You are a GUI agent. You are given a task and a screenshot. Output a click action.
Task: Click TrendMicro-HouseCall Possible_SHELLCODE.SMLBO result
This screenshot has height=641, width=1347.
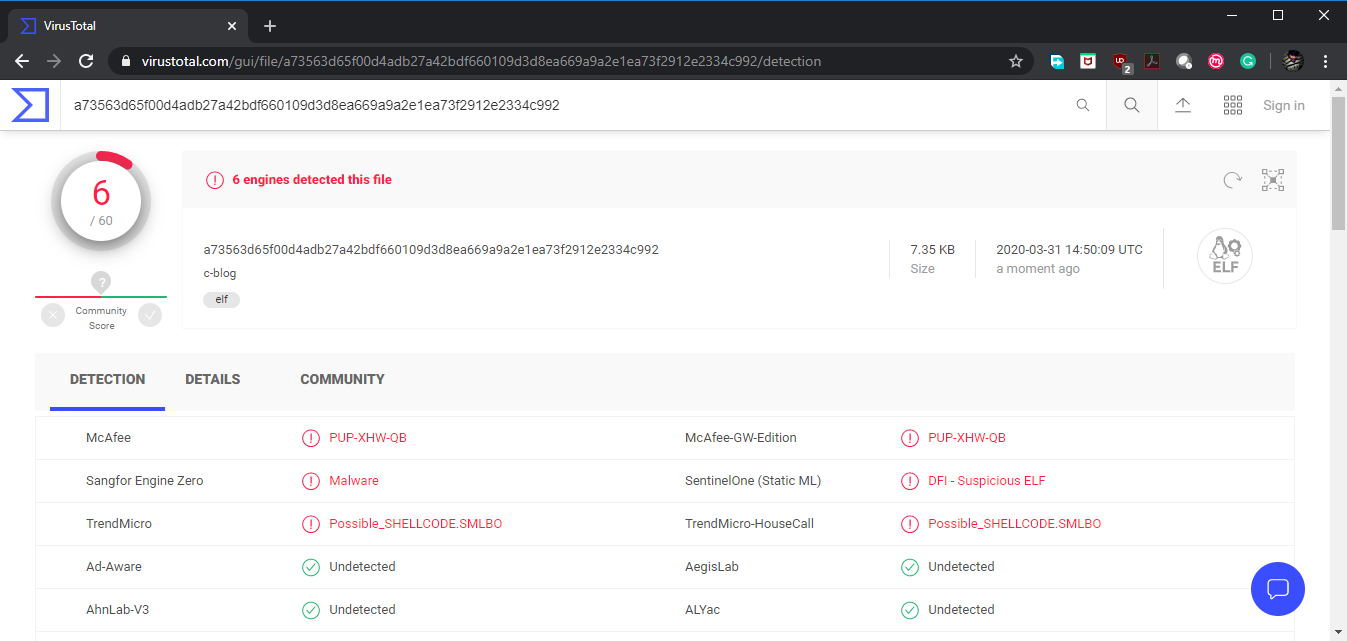[x=1014, y=524]
